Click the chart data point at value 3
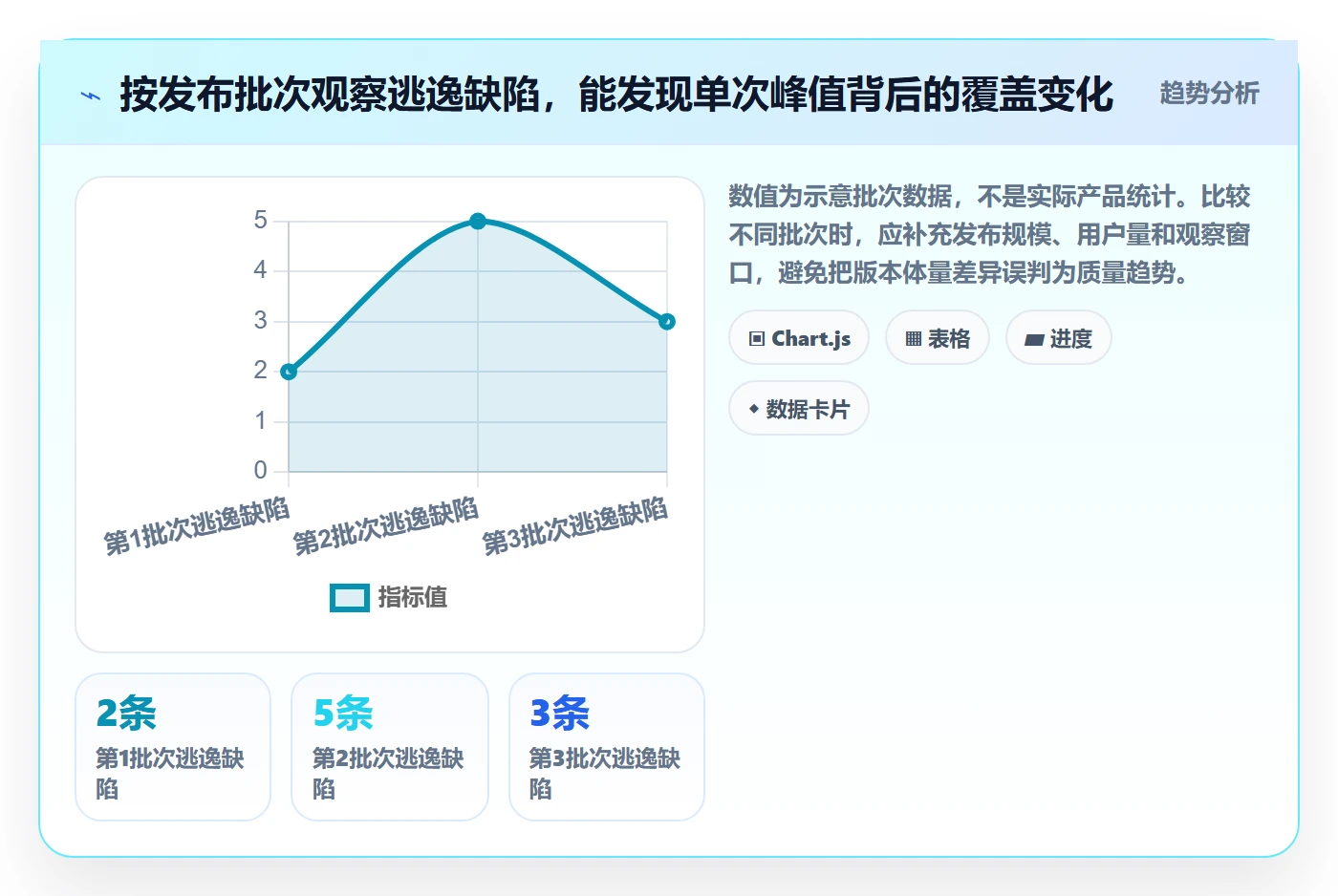This screenshot has width=1338, height=896. [667, 322]
